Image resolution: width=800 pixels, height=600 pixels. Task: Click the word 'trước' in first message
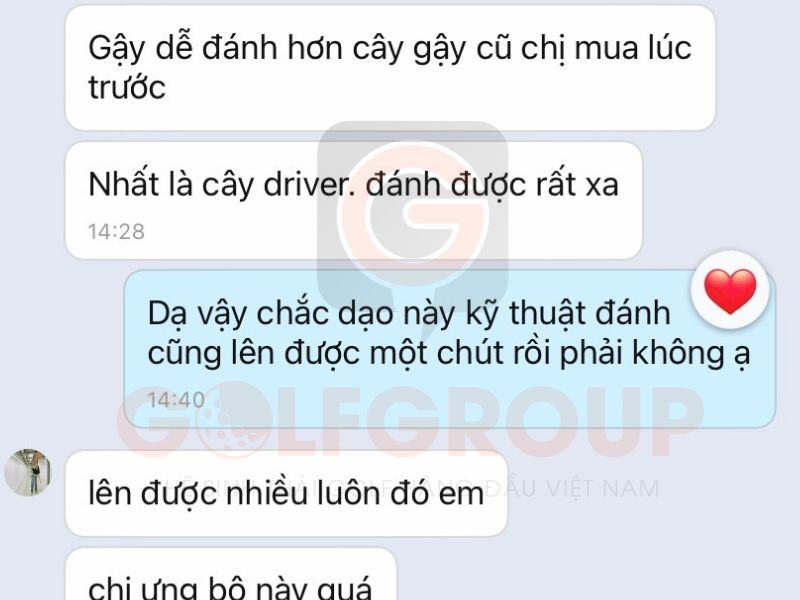coord(127,87)
